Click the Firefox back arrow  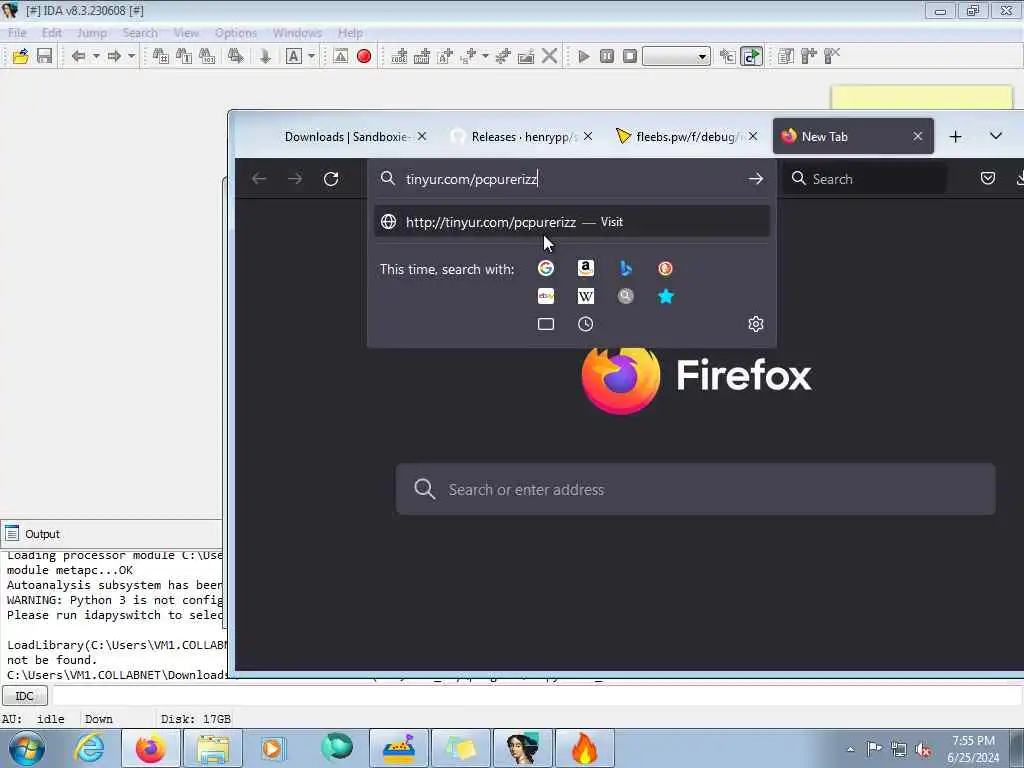click(259, 178)
